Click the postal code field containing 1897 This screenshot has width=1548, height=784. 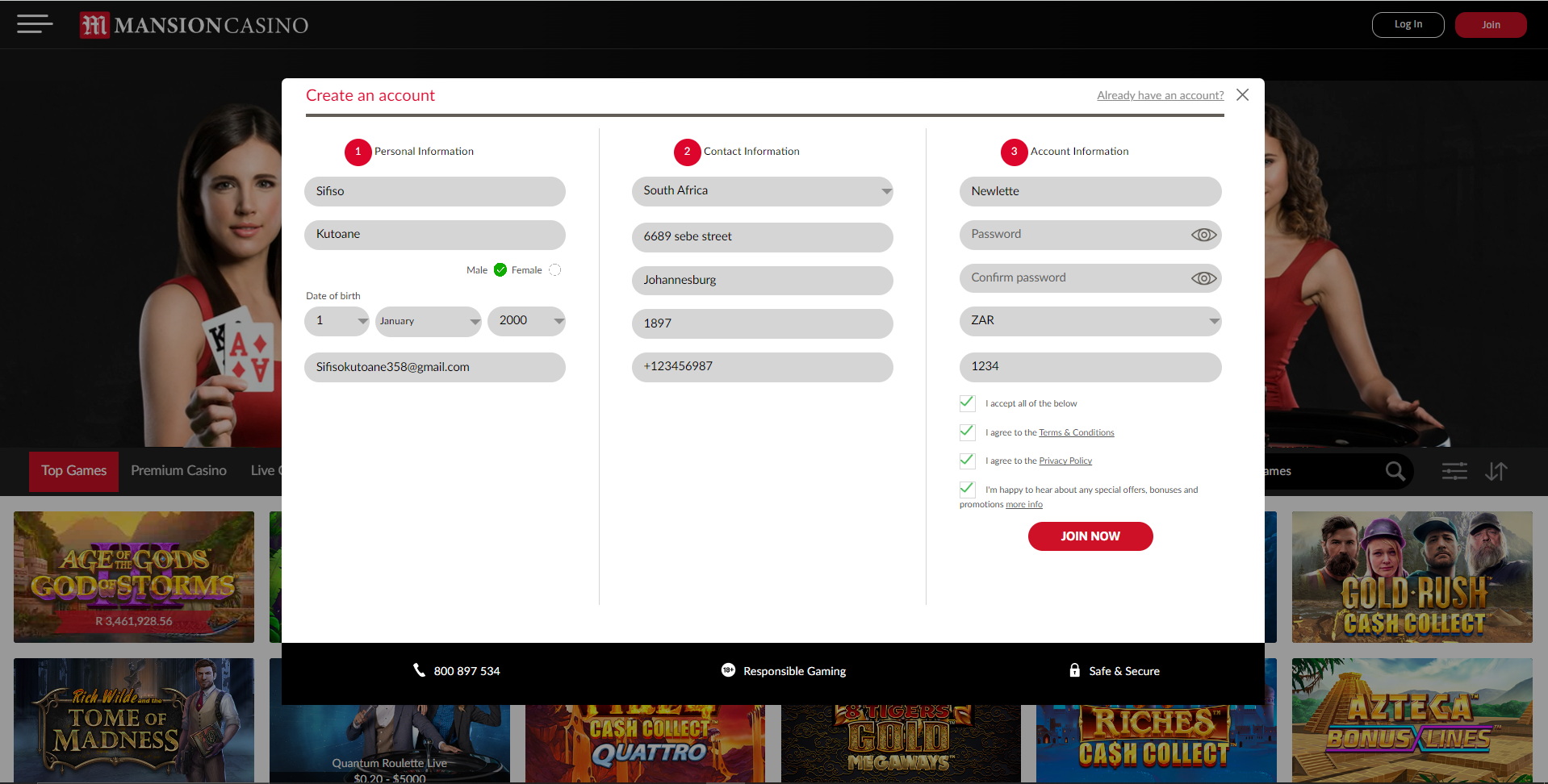point(762,323)
